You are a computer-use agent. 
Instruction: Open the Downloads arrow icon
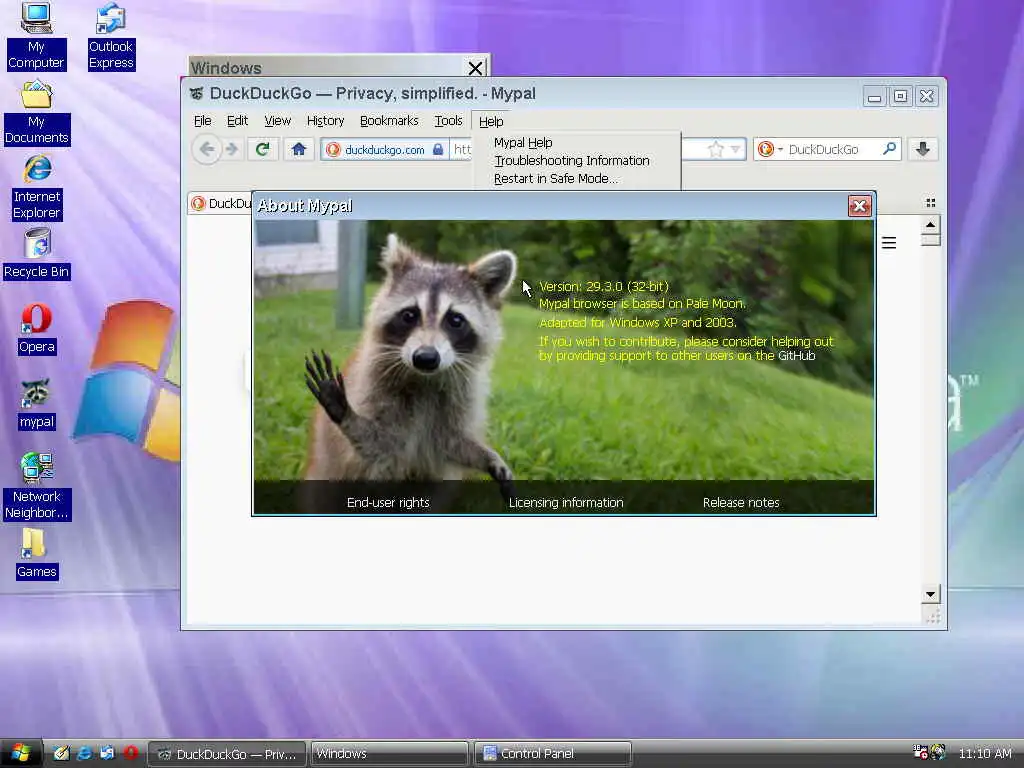922,150
